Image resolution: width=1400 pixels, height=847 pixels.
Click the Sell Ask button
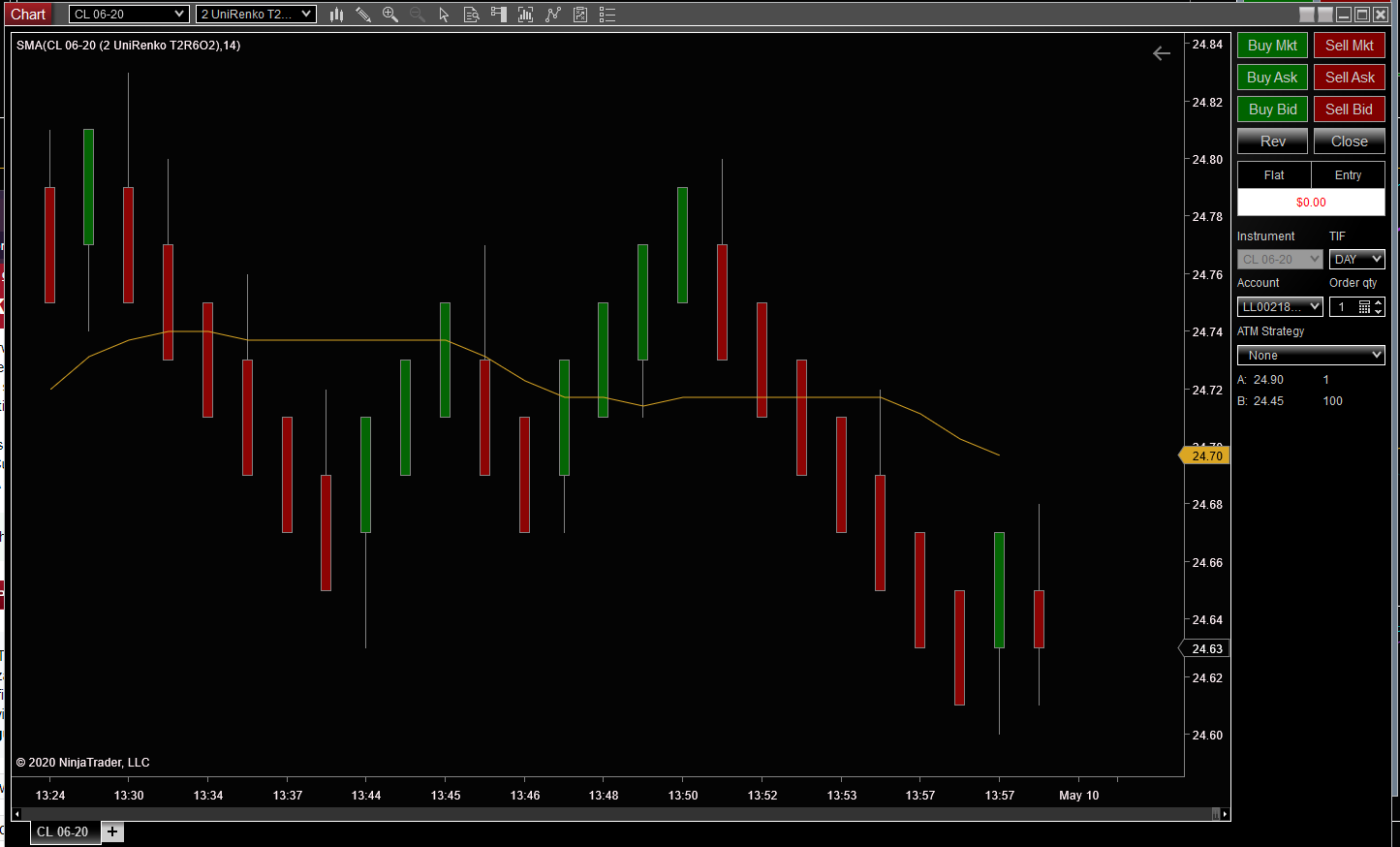pos(1350,78)
